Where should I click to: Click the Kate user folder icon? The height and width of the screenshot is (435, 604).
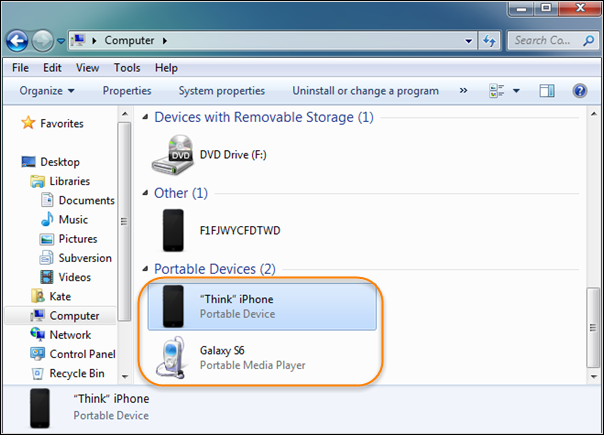coord(37,296)
